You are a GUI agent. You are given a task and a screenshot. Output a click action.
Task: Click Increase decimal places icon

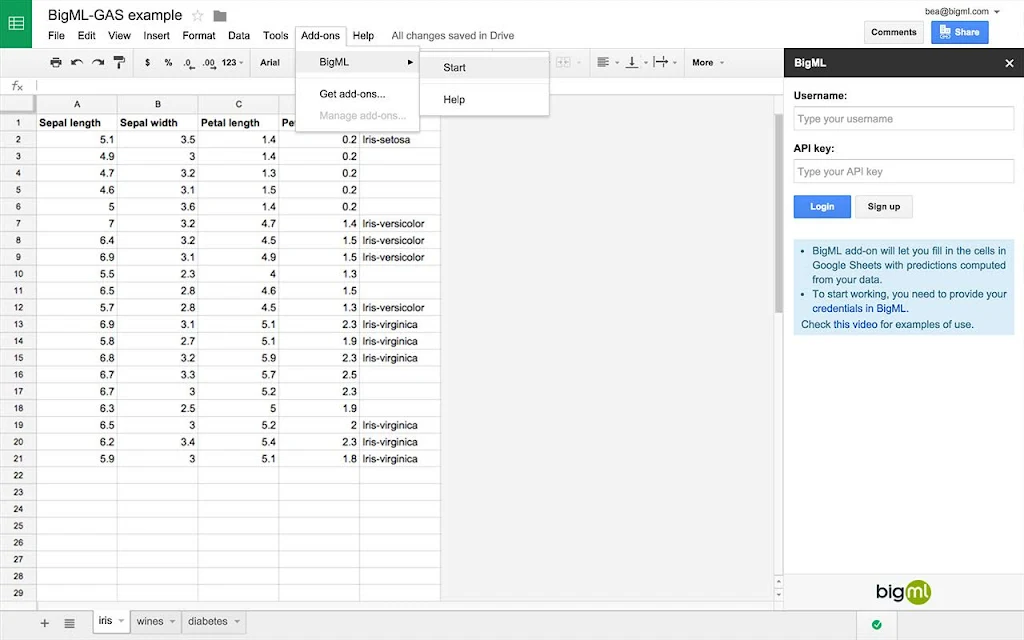208,63
